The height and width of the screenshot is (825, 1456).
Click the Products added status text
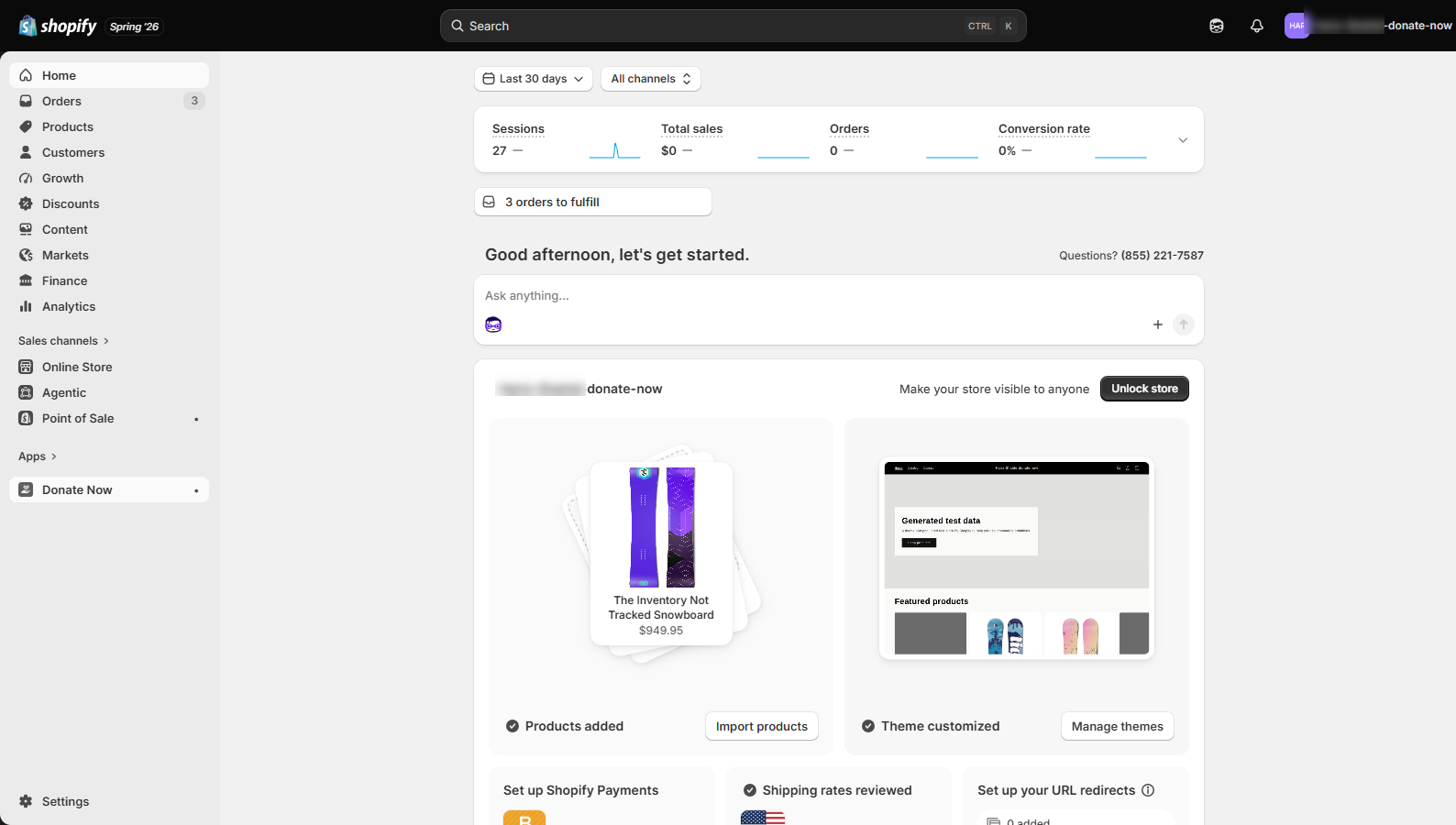[574, 726]
